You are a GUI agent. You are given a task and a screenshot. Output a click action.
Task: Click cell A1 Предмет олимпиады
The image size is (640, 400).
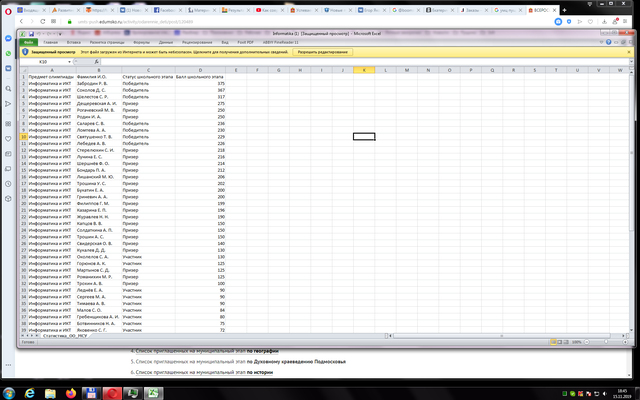tap(50, 76)
